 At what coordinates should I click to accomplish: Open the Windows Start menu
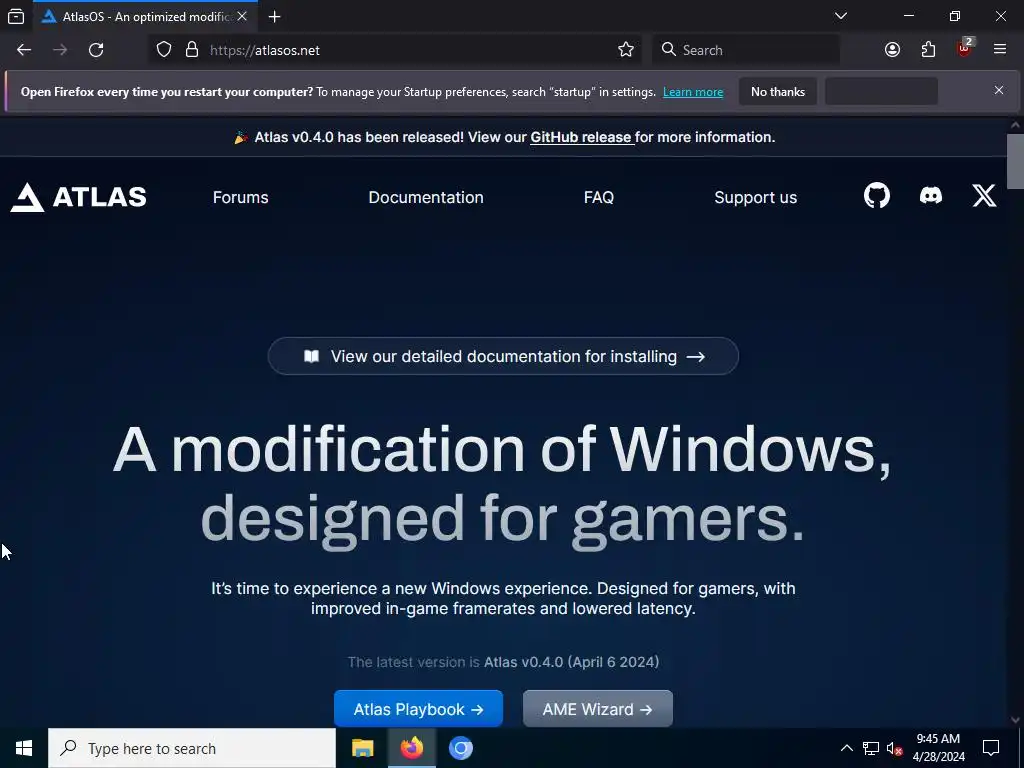point(24,748)
